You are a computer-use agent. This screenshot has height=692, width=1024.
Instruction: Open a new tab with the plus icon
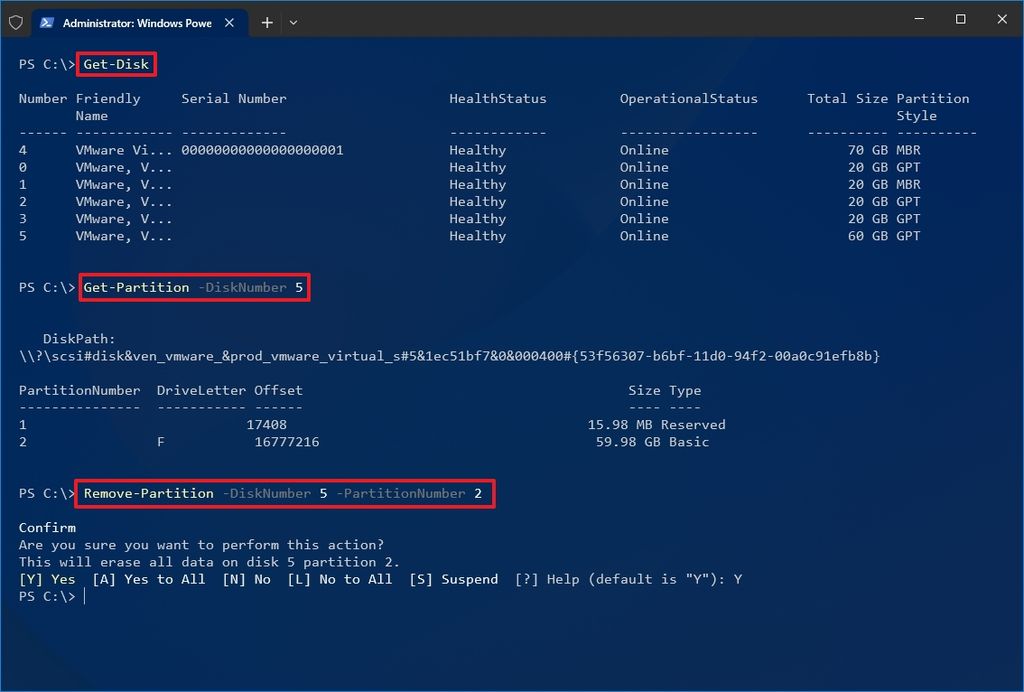tap(266, 22)
